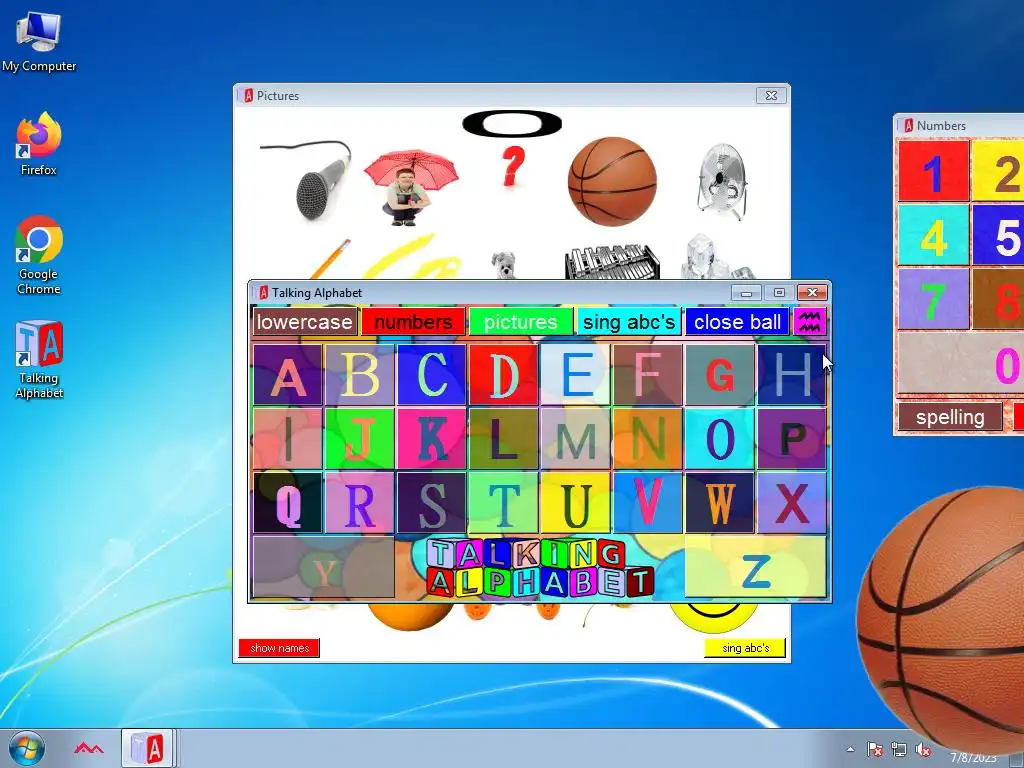Click the xylophone picture
Screen dimensions: 1024x768
(611, 262)
